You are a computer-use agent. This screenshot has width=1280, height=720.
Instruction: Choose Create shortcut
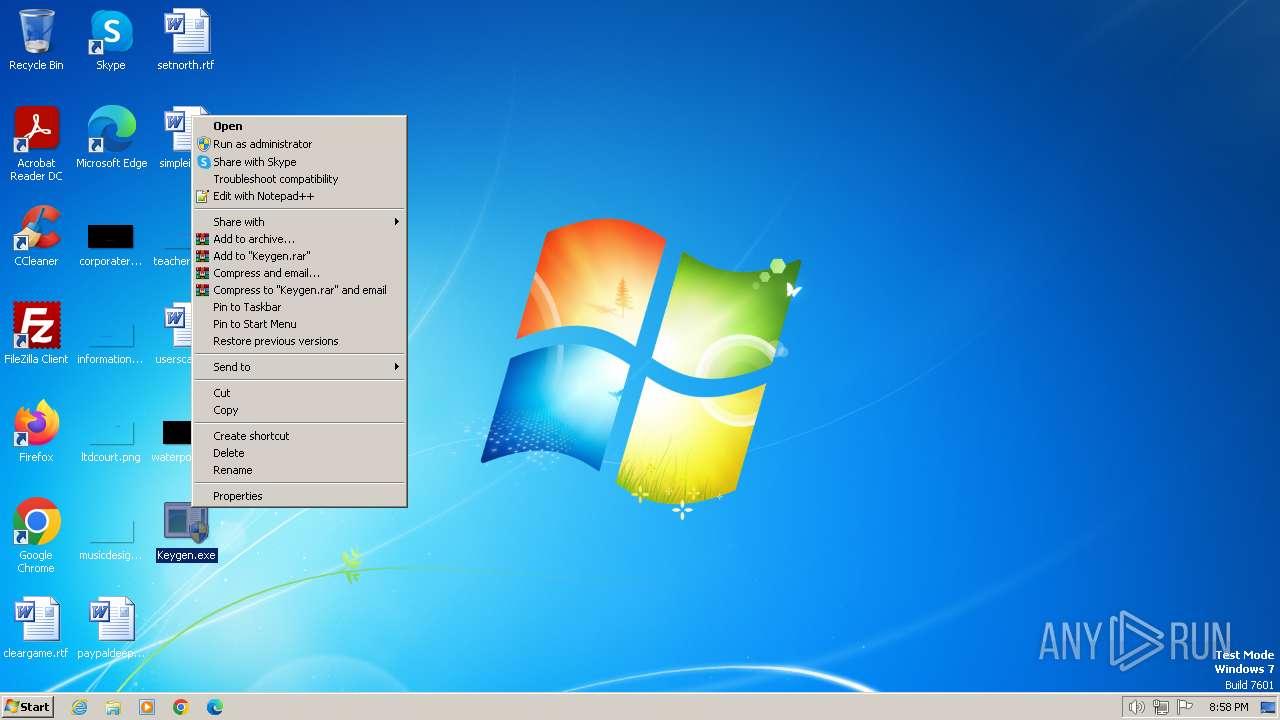click(x=300, y=436)
